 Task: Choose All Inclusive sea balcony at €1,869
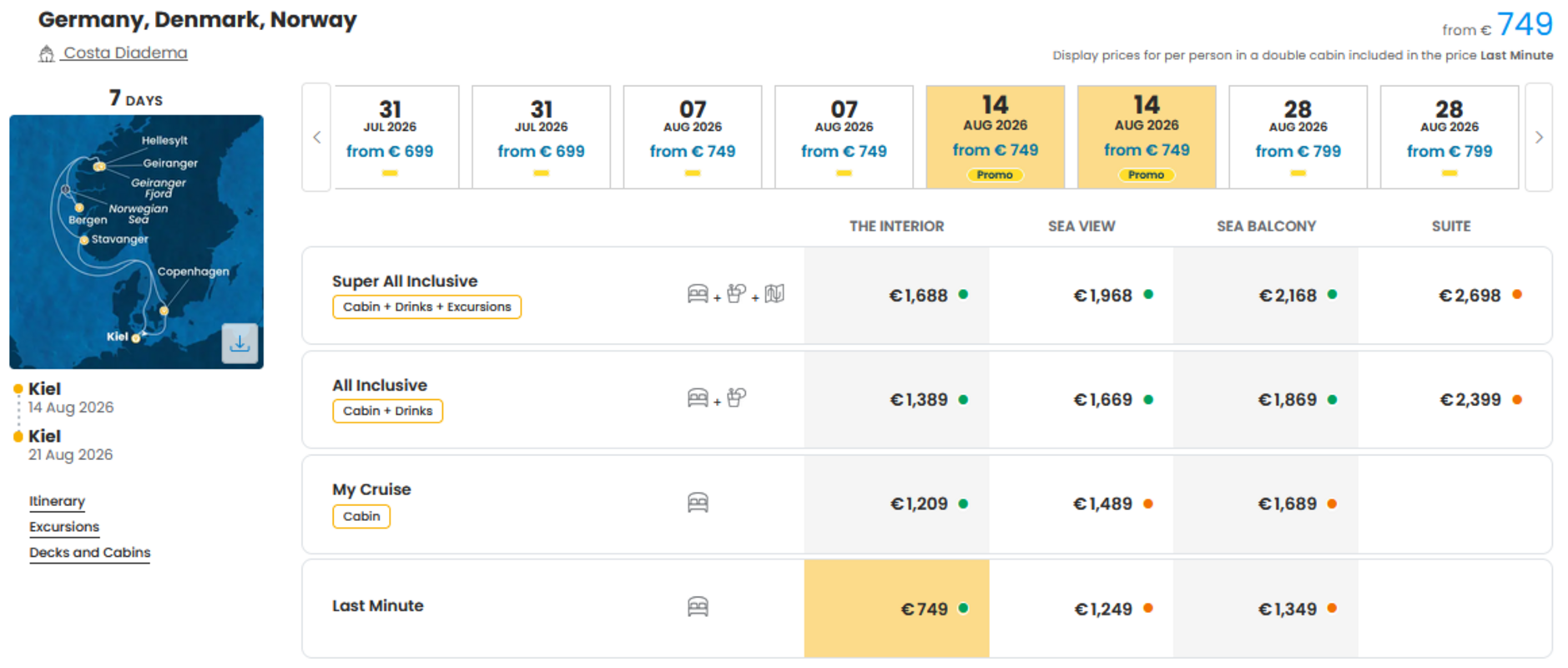[x=1266, y=399]
